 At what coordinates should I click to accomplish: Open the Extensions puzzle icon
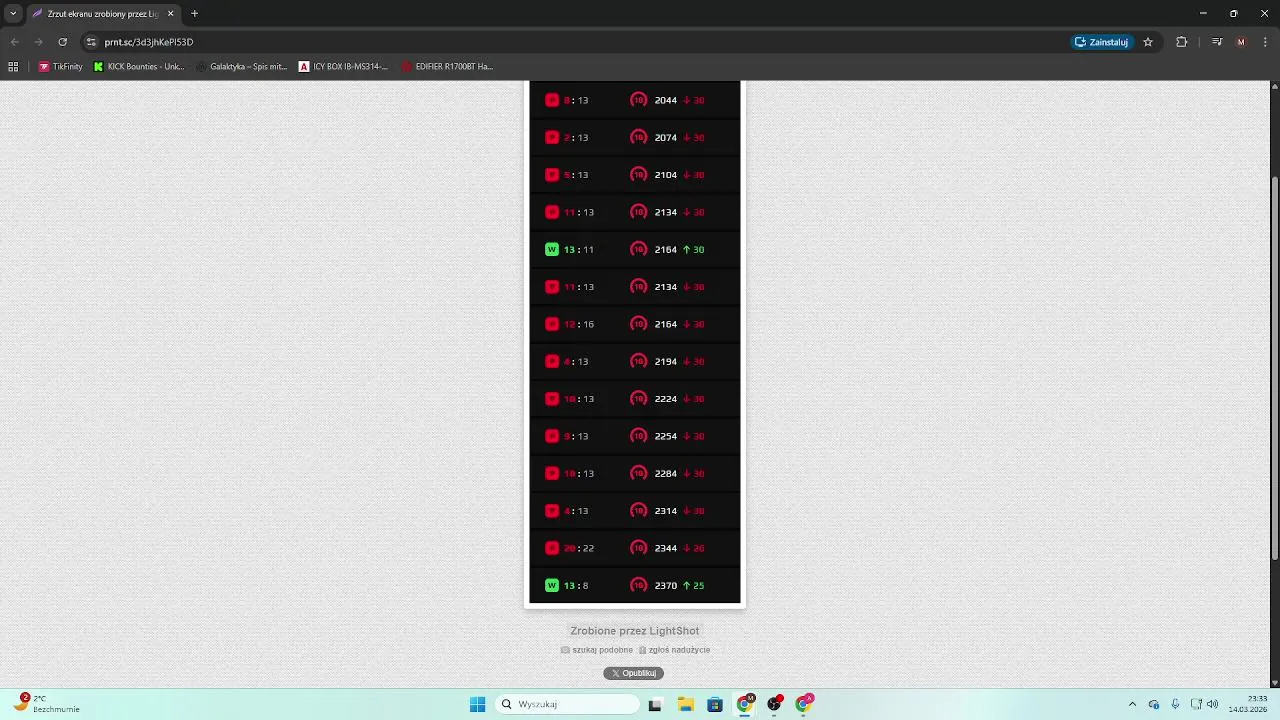(1181, 42)
